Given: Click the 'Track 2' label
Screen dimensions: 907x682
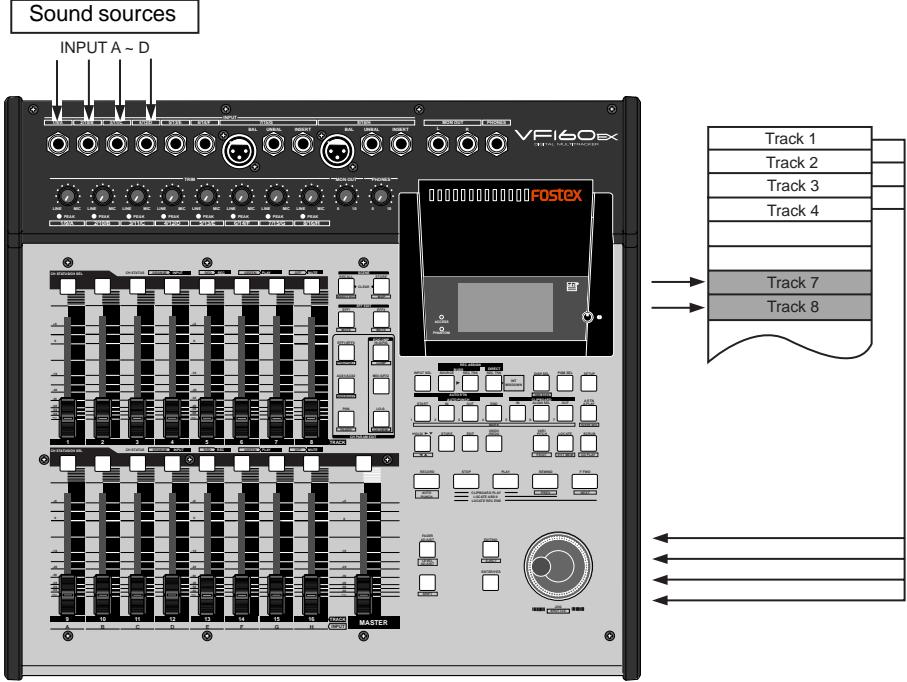Looking at the screenshot, I should pyautogui.click(x=792, y=163).
